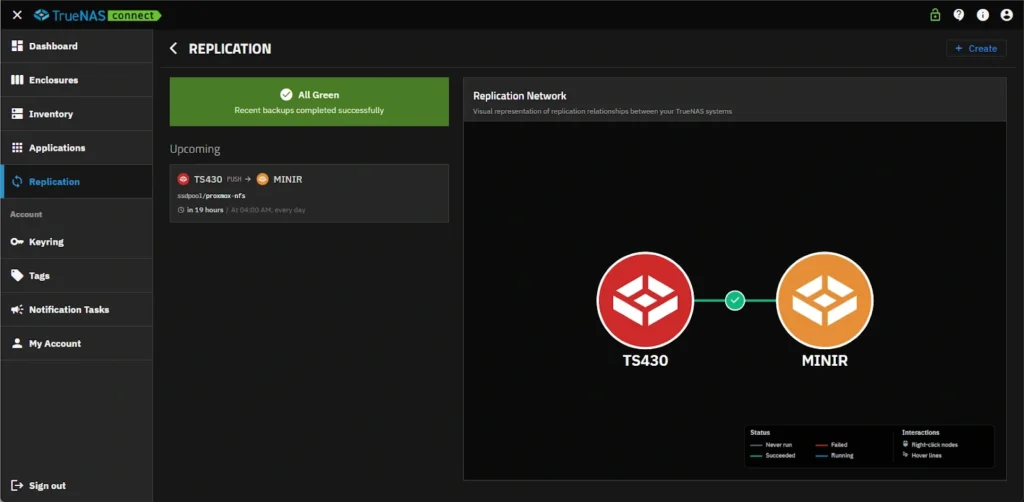Open the Dashboard menu item
The image size is (1024, 502).
[x=53, y=46]
